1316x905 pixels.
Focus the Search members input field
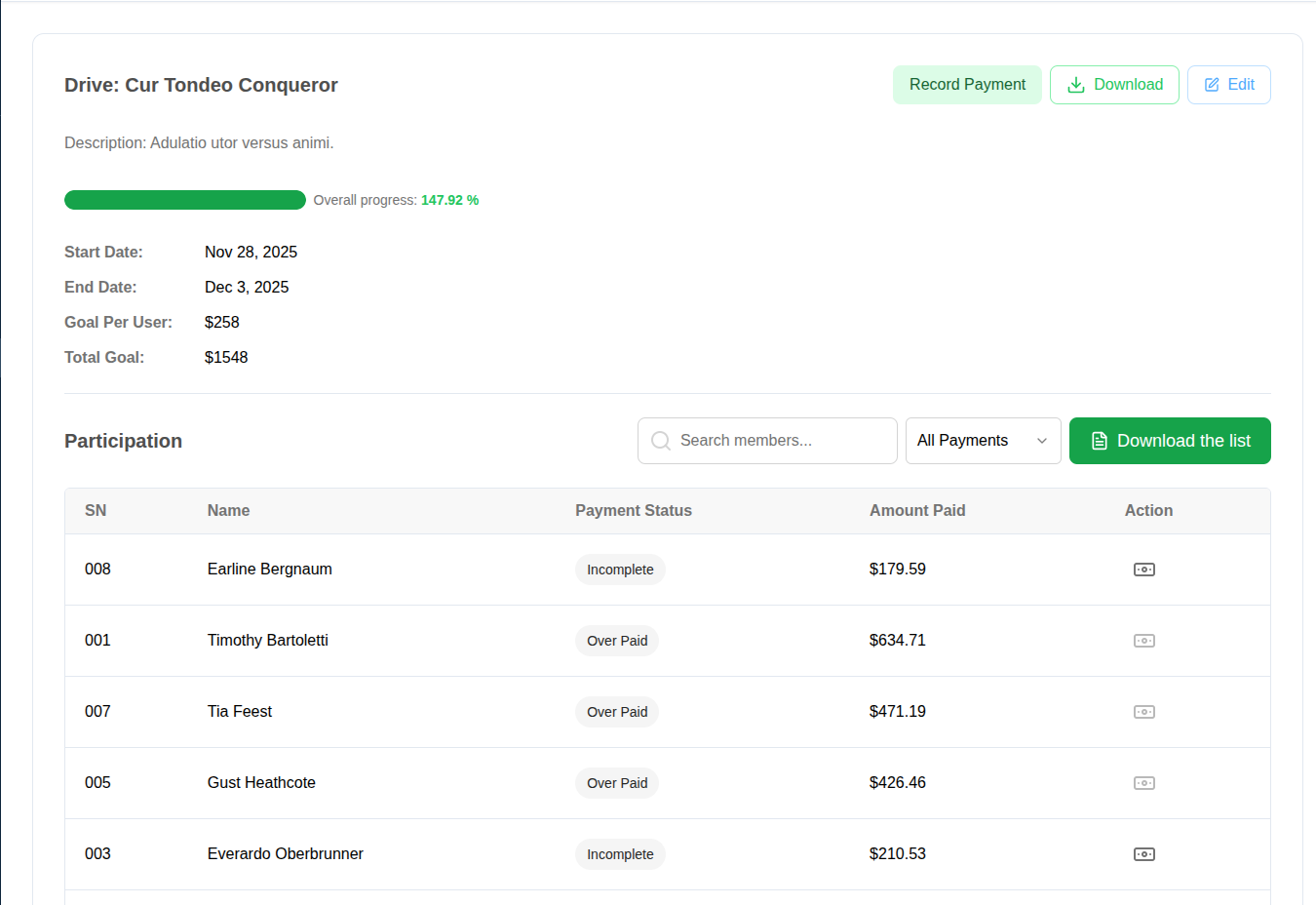pos(767,441)
